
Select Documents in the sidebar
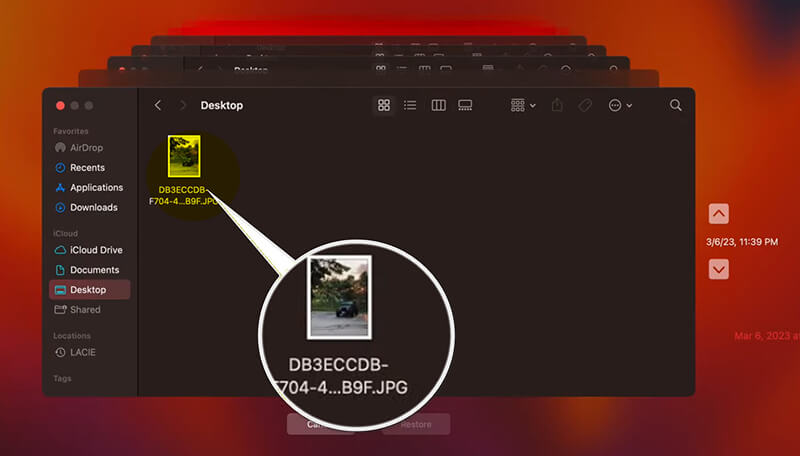point(87,270)
